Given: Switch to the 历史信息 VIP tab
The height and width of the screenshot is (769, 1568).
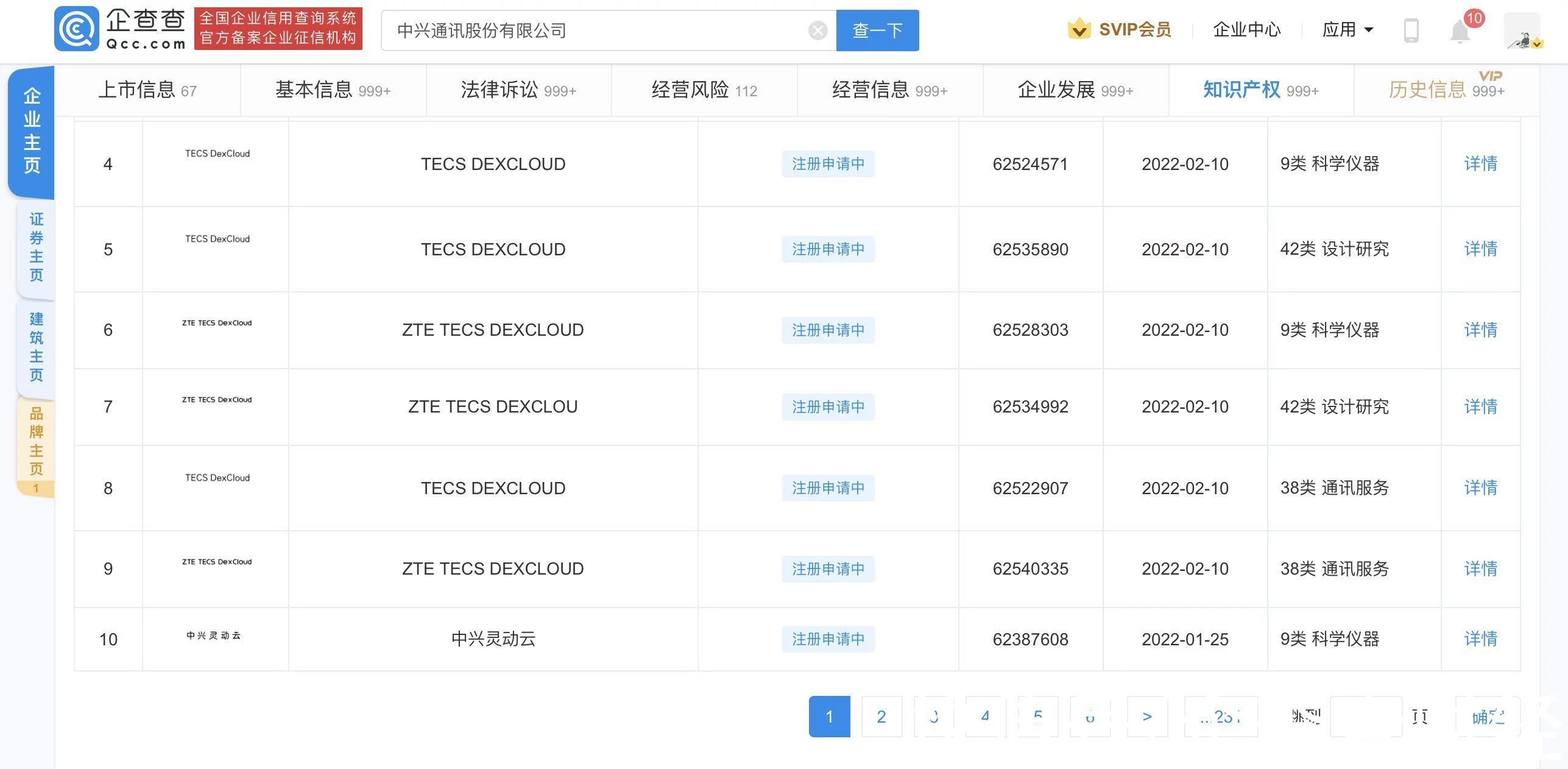Looking at the screenshot, I should pos(1447,90).
